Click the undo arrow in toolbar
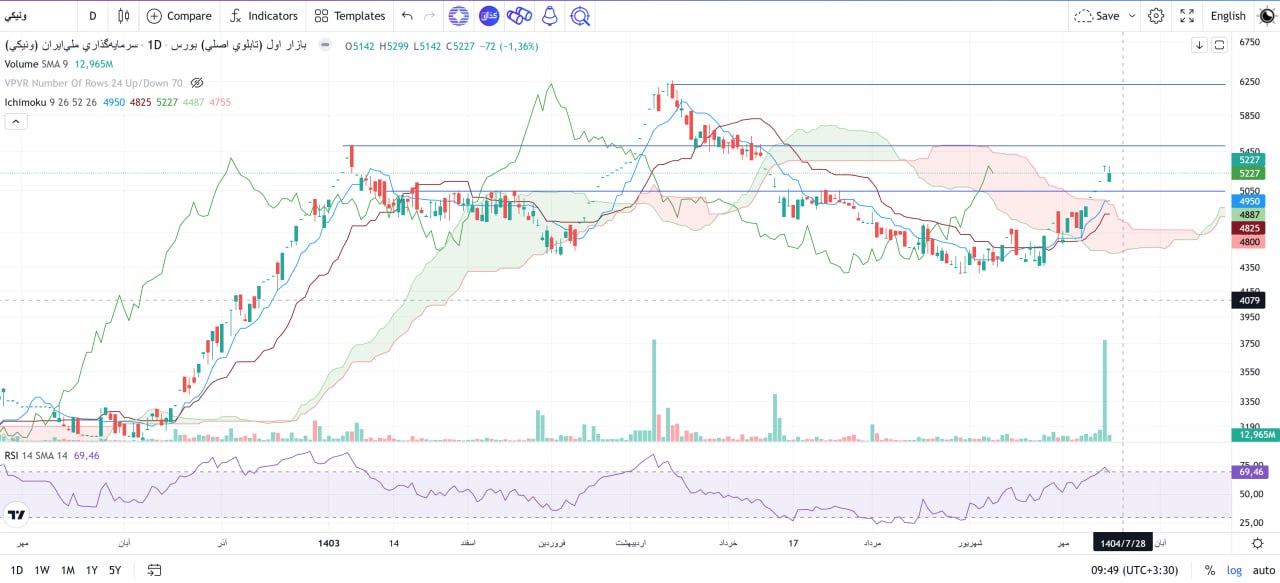 click(x=406, y=16)
